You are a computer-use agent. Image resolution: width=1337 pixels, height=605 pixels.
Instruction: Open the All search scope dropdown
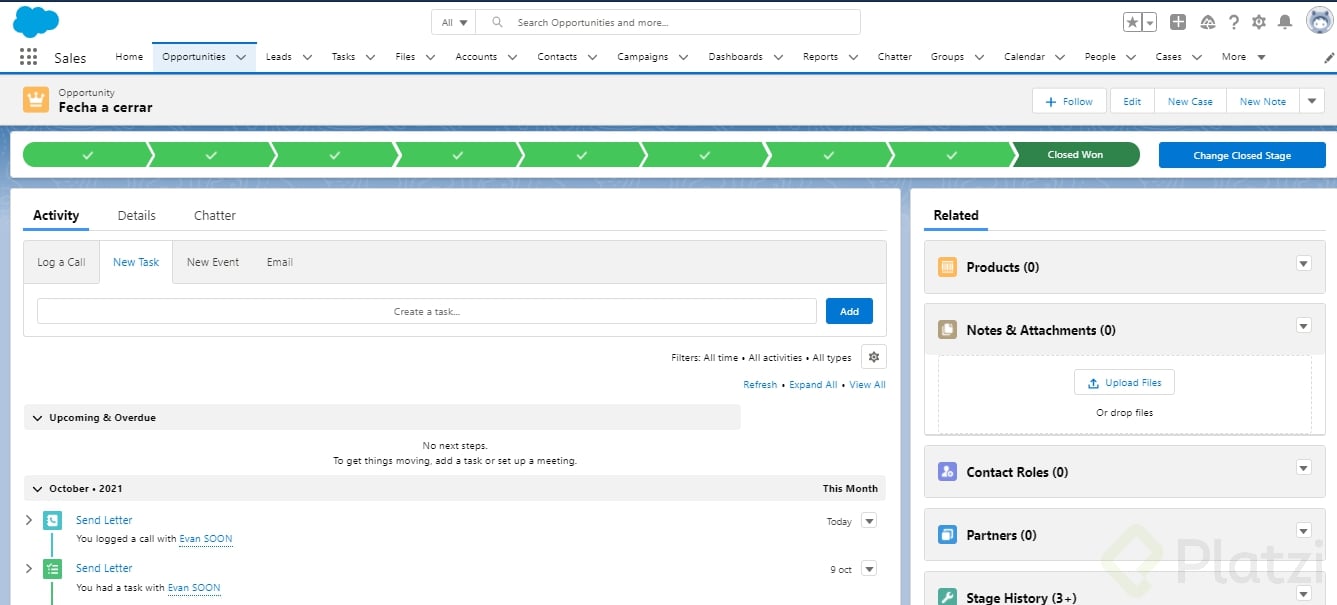[x=454, y=22]
